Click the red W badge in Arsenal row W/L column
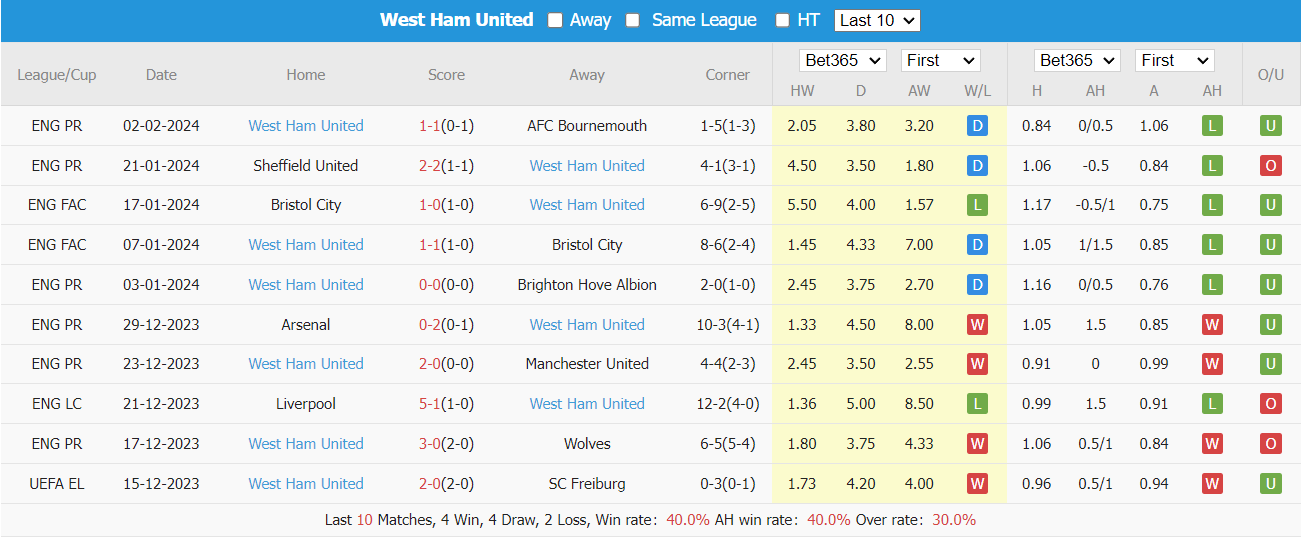1307x540 pixels. pos(977,325)
